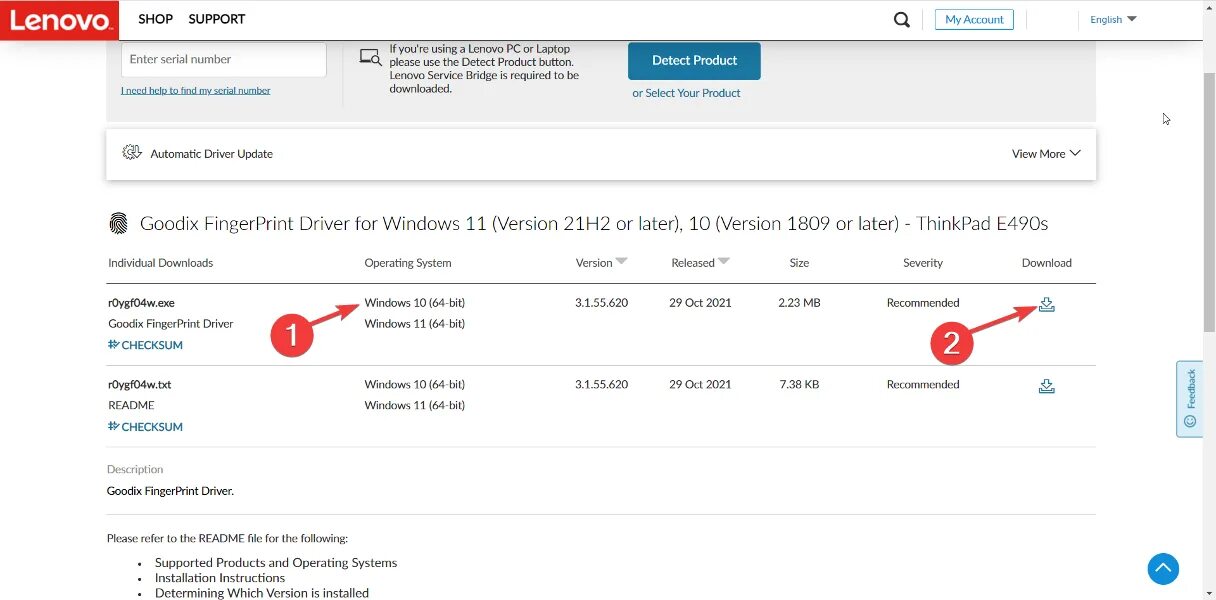This screenshot has height=600, width=1216.
Task: Open the English language dropdown
Action: tap(1113, 19)
